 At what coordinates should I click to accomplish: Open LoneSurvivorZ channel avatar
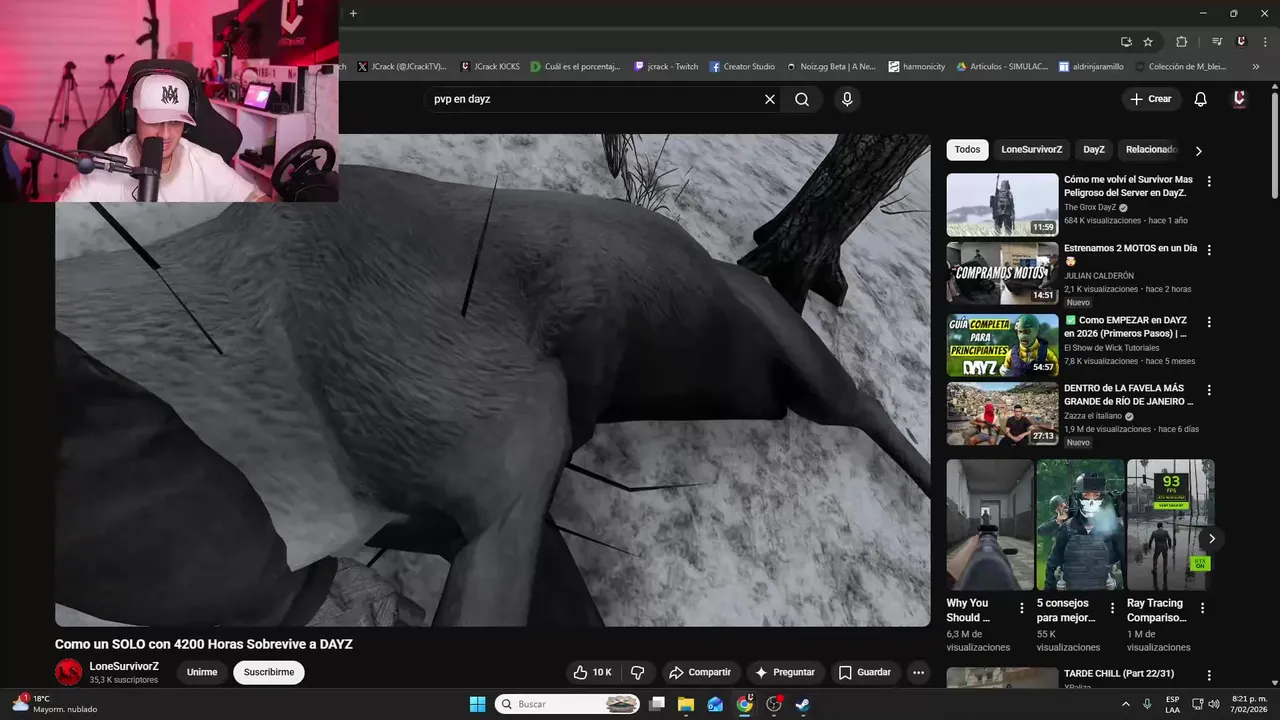[x=69, y=672]
